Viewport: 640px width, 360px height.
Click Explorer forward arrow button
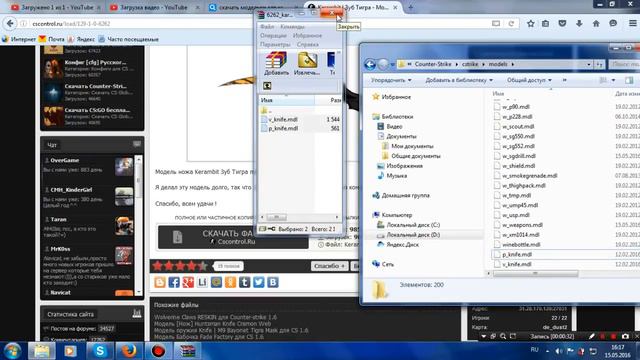coord(383,64)
